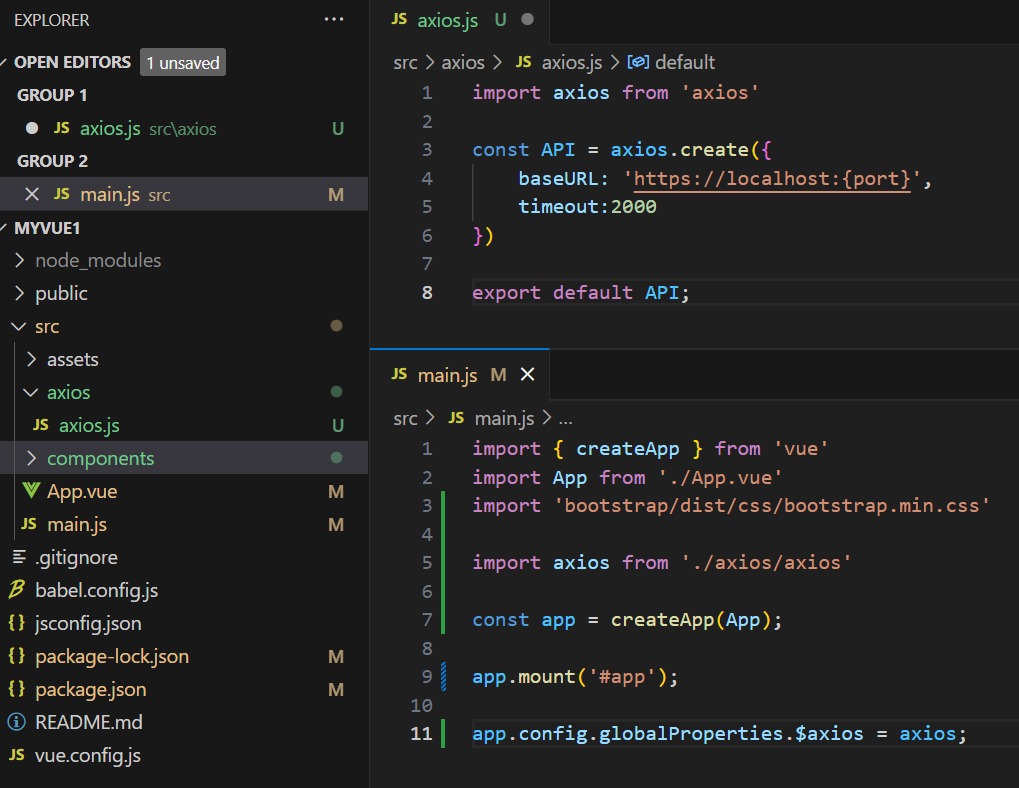The height and width of the screenshot is (788, 1019).
Task: Open App.vue in the file tree
Action: (x=82, y=492)
